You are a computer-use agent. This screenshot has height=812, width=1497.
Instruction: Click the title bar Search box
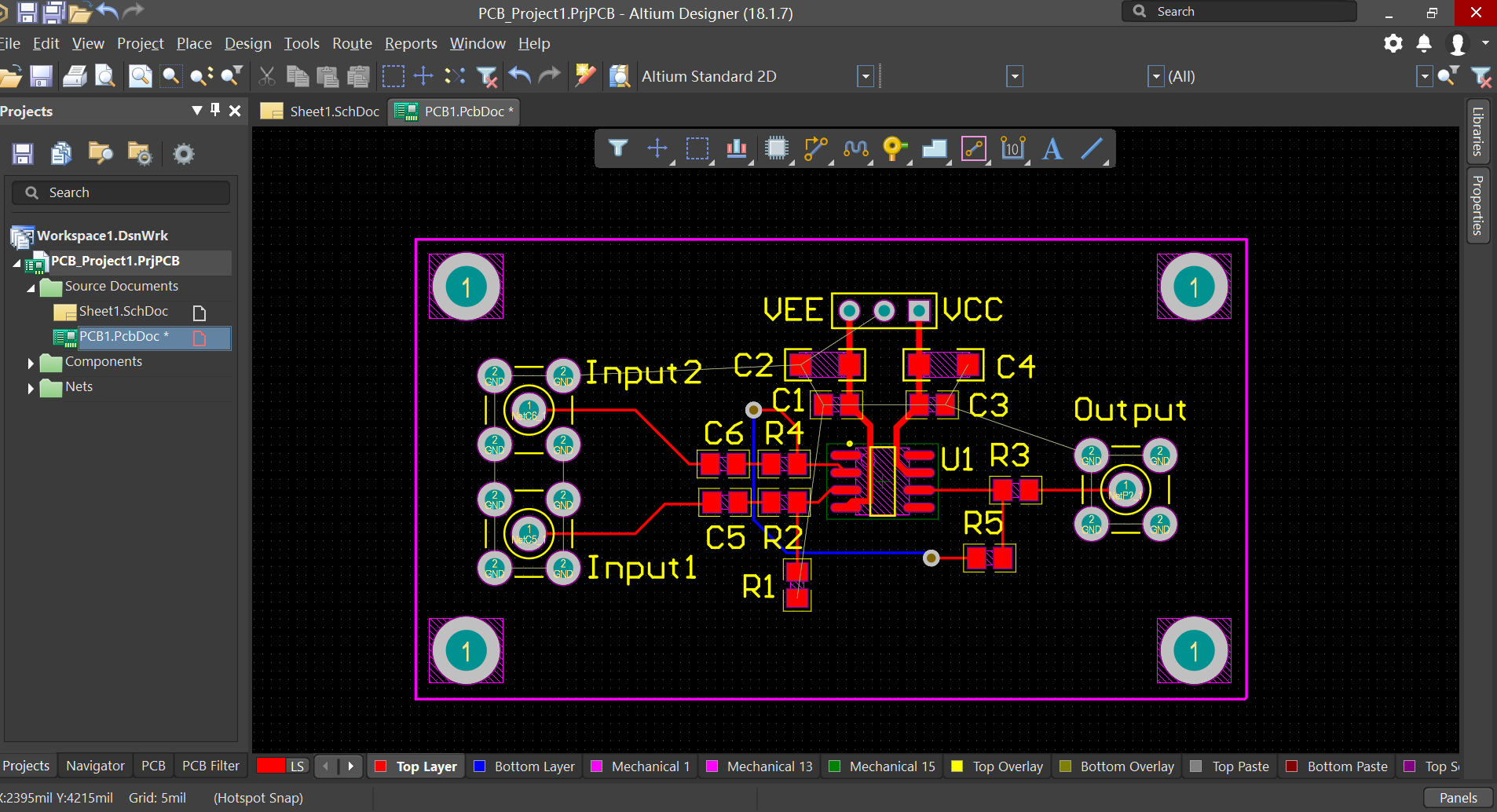pos(1239,12)
